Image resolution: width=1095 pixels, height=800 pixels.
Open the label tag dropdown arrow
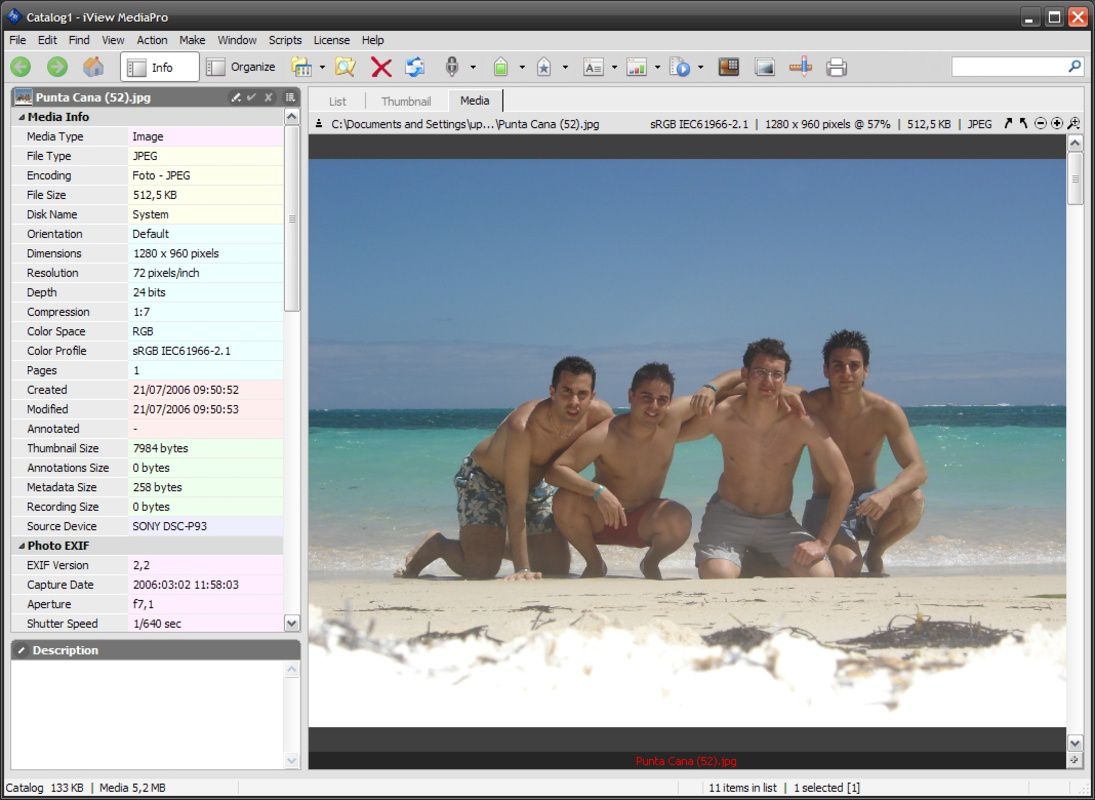pos(522,68)
